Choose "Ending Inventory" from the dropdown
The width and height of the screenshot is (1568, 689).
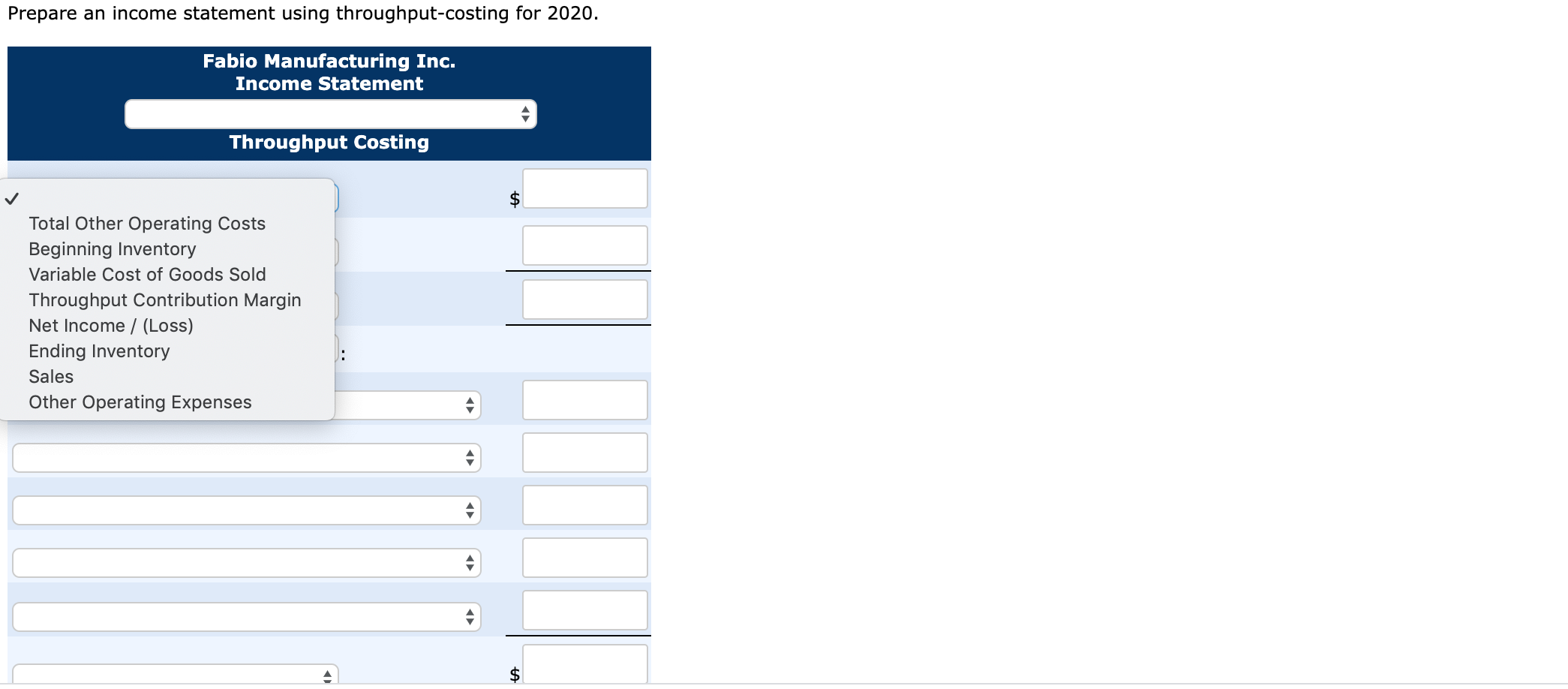tap(98, 351)
